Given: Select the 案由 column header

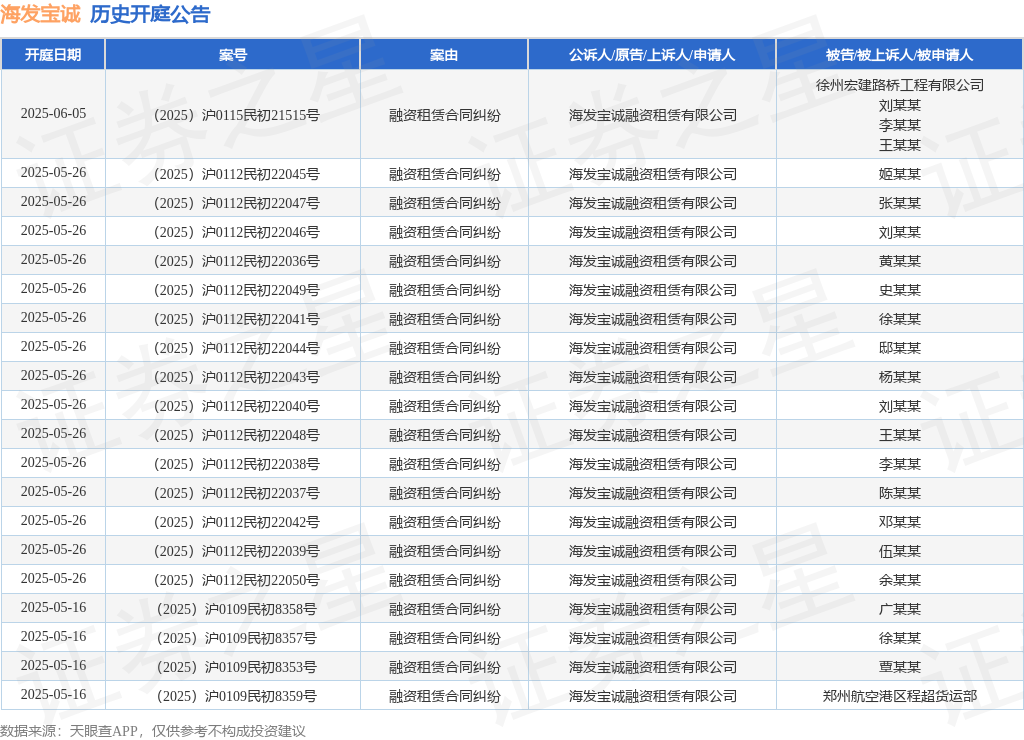Looking at the screenshot, I should tap(444, 55).
